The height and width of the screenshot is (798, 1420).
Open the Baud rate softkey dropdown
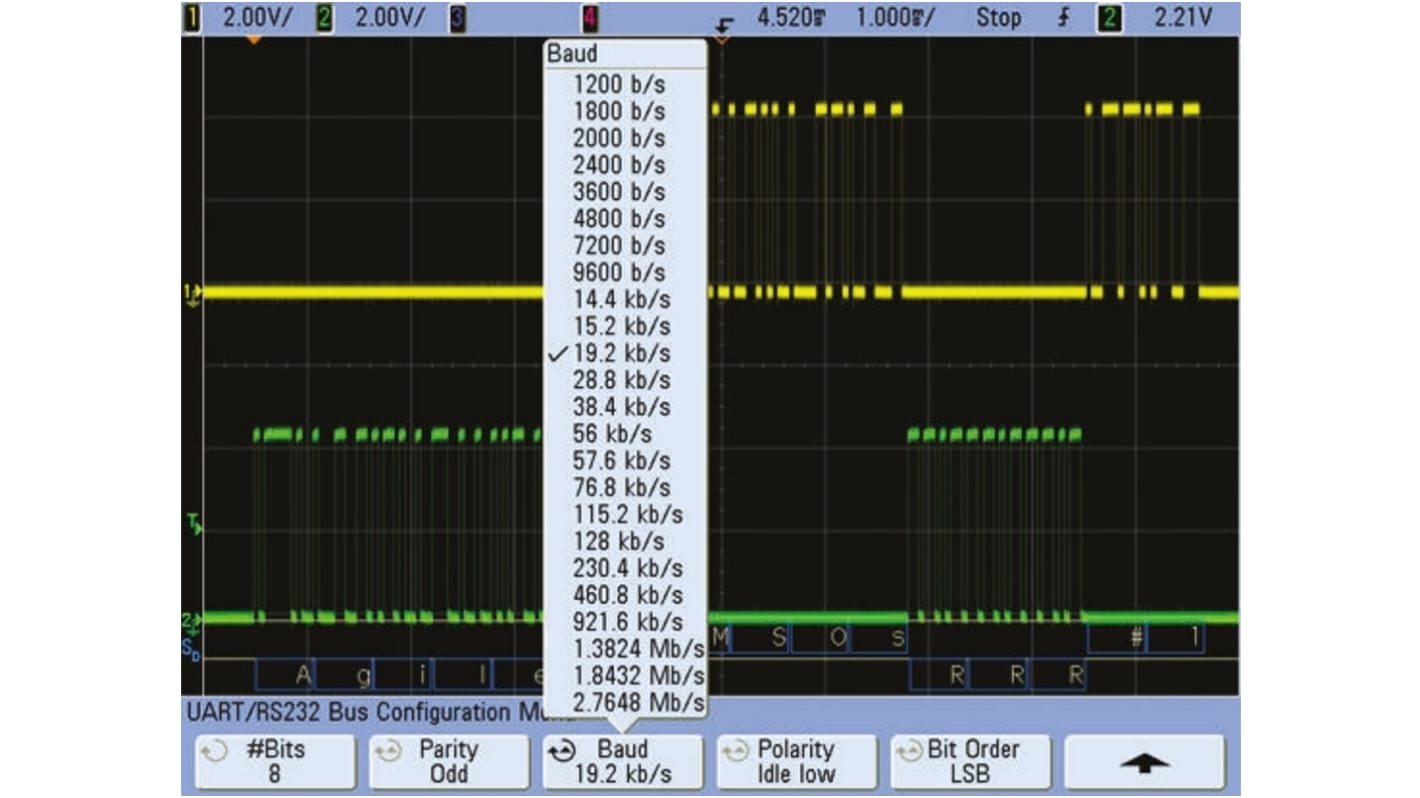coord(622,761)
